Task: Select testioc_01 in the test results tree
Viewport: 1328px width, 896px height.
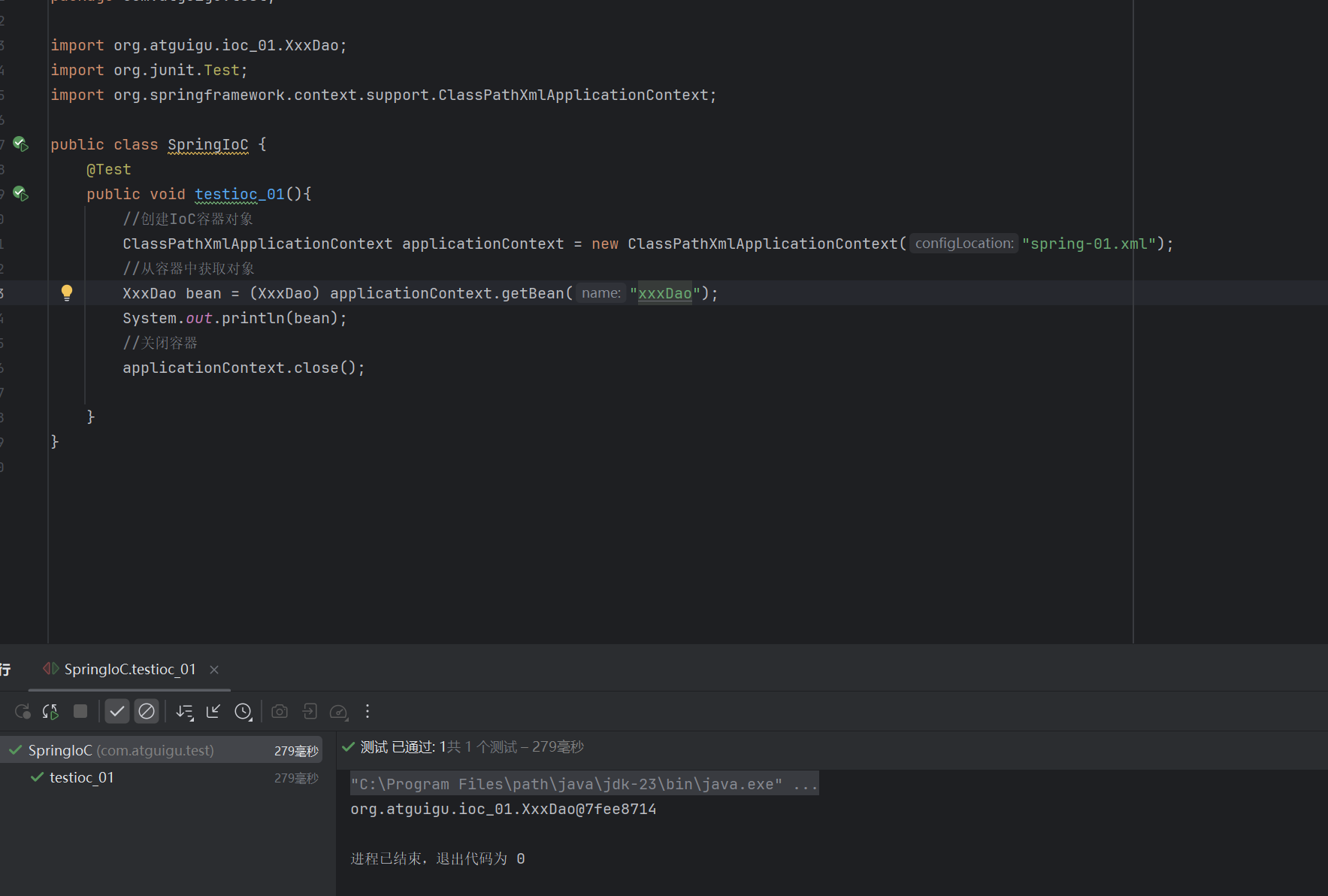Action: click(81, 777)
